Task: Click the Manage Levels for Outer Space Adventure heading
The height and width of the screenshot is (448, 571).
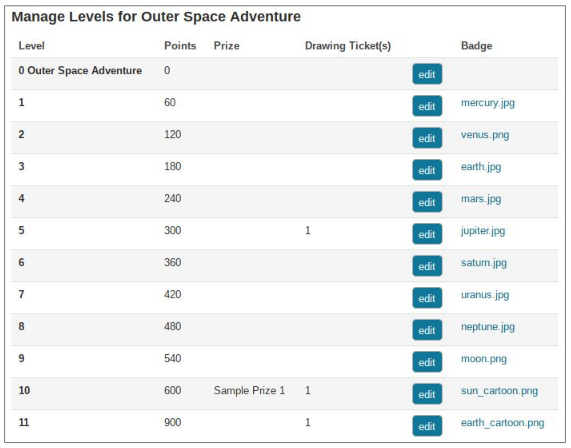Action: point(156,17)
